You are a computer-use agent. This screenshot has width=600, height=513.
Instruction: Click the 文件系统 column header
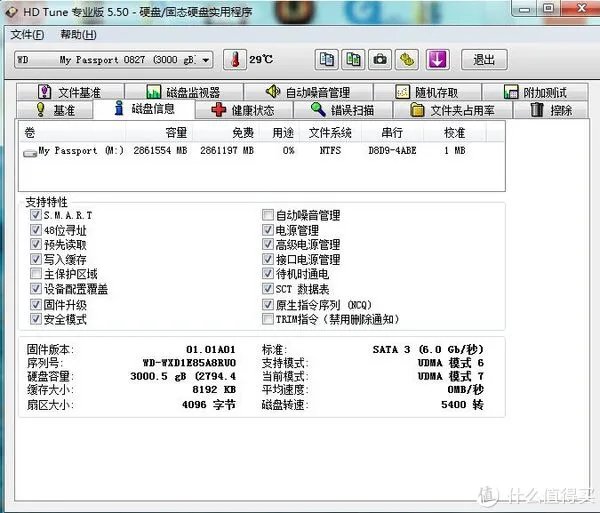tap(330, 132)
